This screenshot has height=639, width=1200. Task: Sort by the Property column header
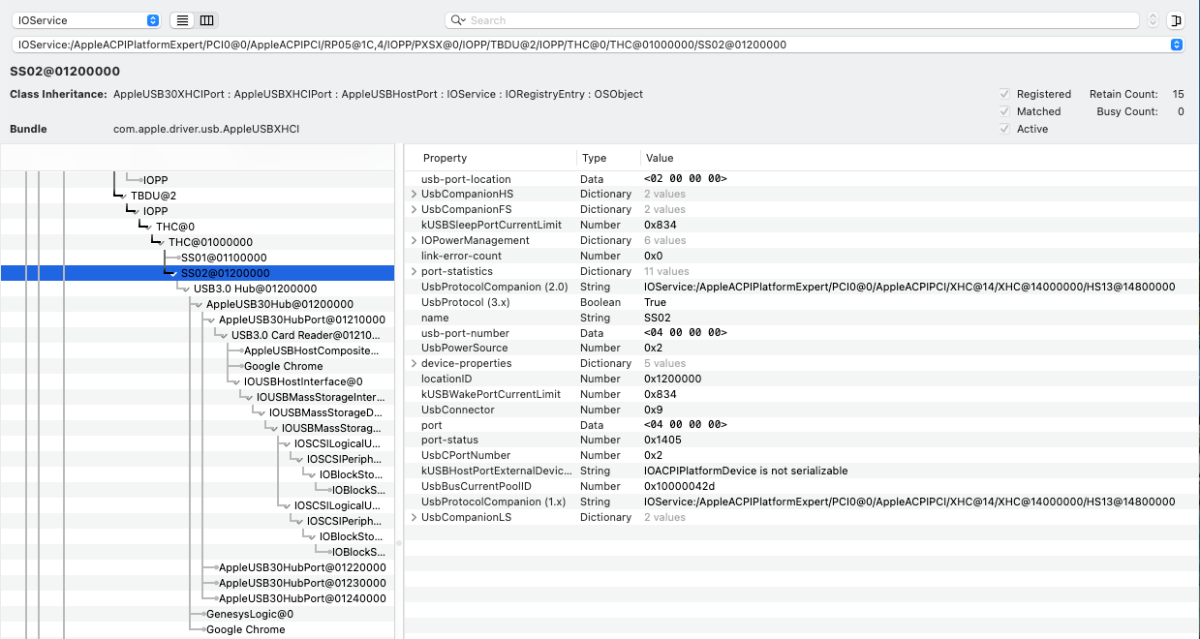[445, 158]
